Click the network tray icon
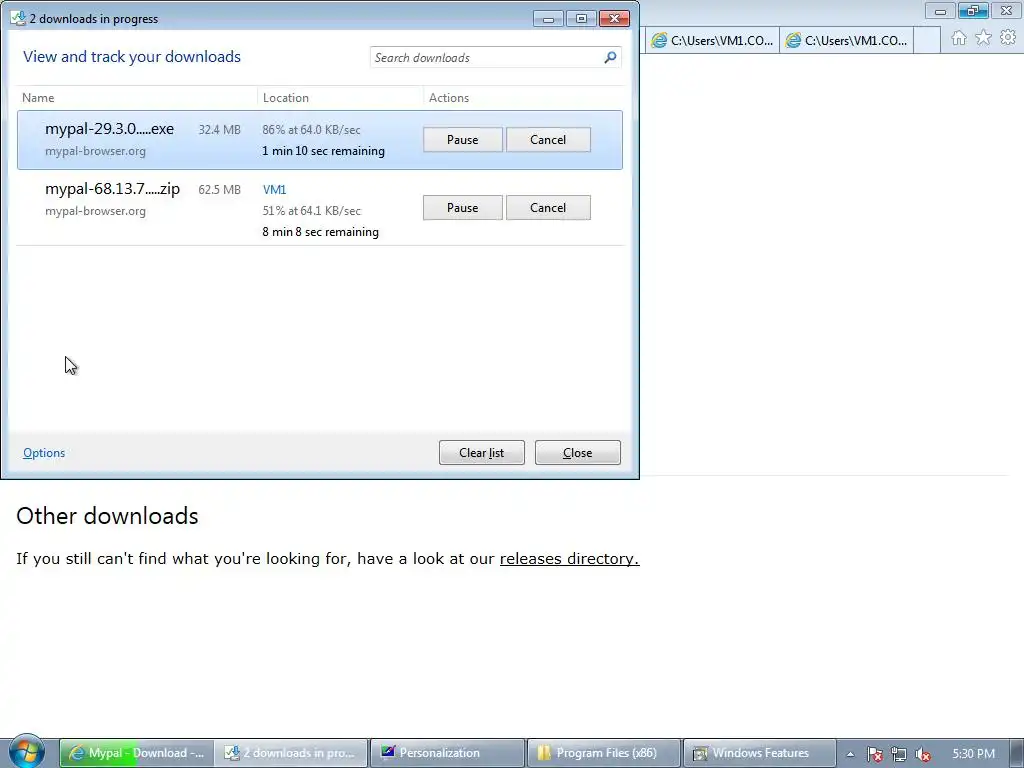This screenshot has width=1024, height=768. 899,754
